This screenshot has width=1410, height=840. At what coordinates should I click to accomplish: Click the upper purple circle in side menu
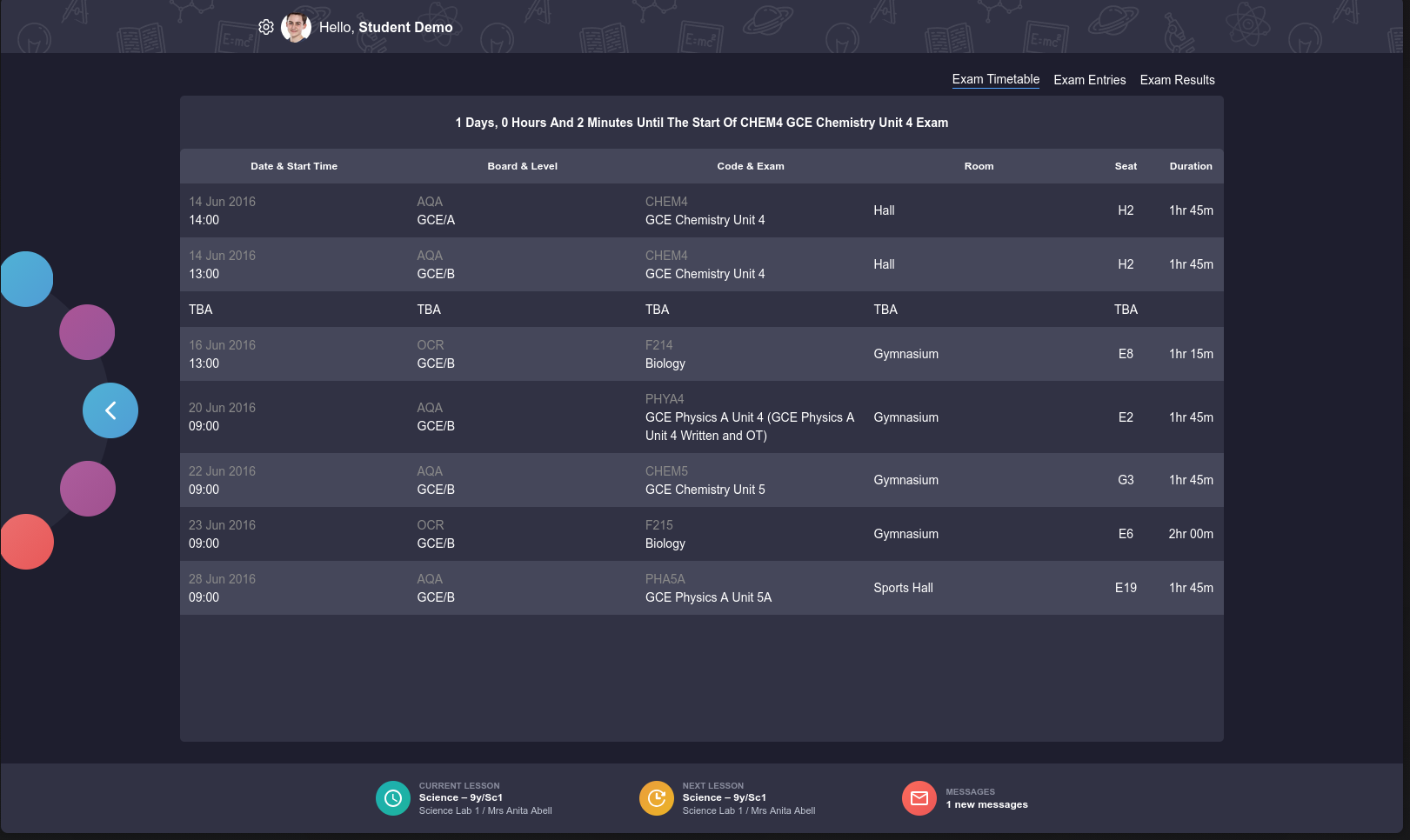point(87,332)
